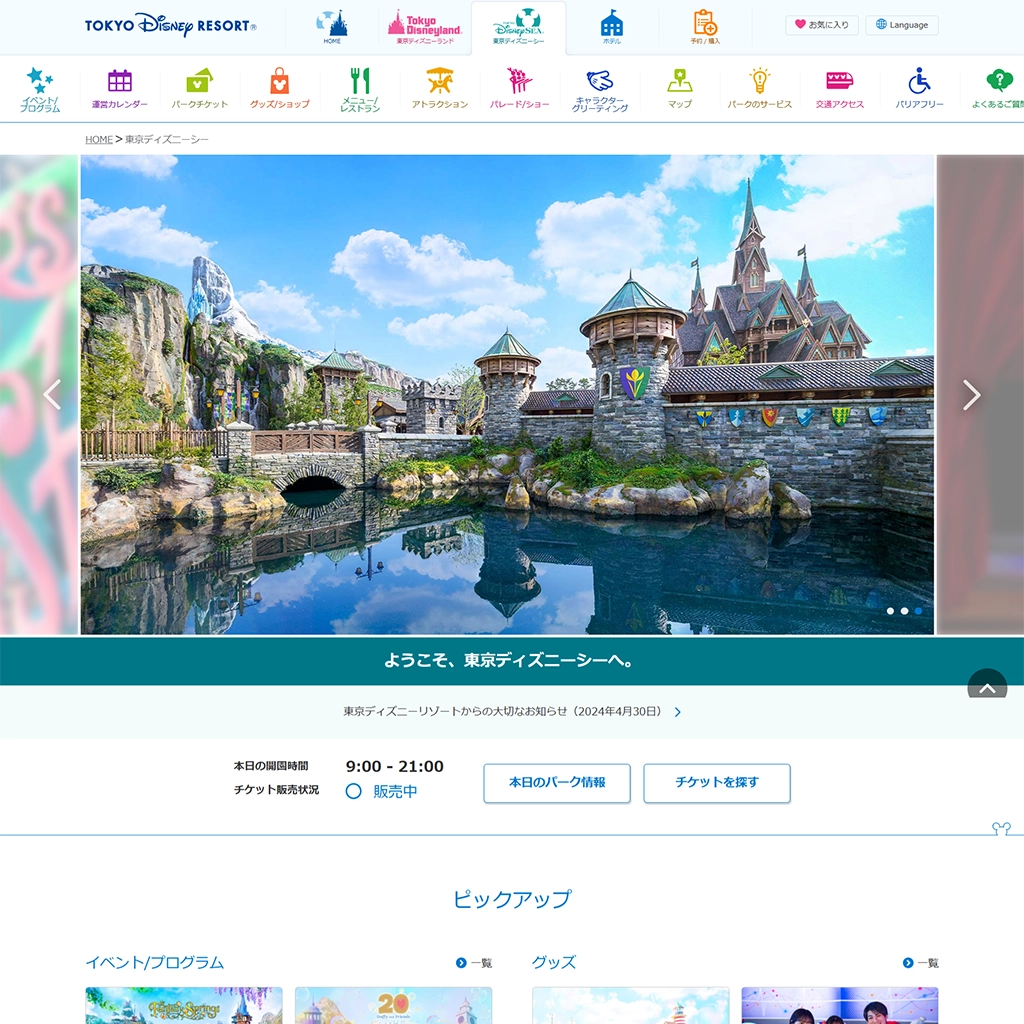The width and height of the screenshot is (1024, 1024).
Task: Click the scroll-to-top arrow button
Action: click(x=987, y=684)
